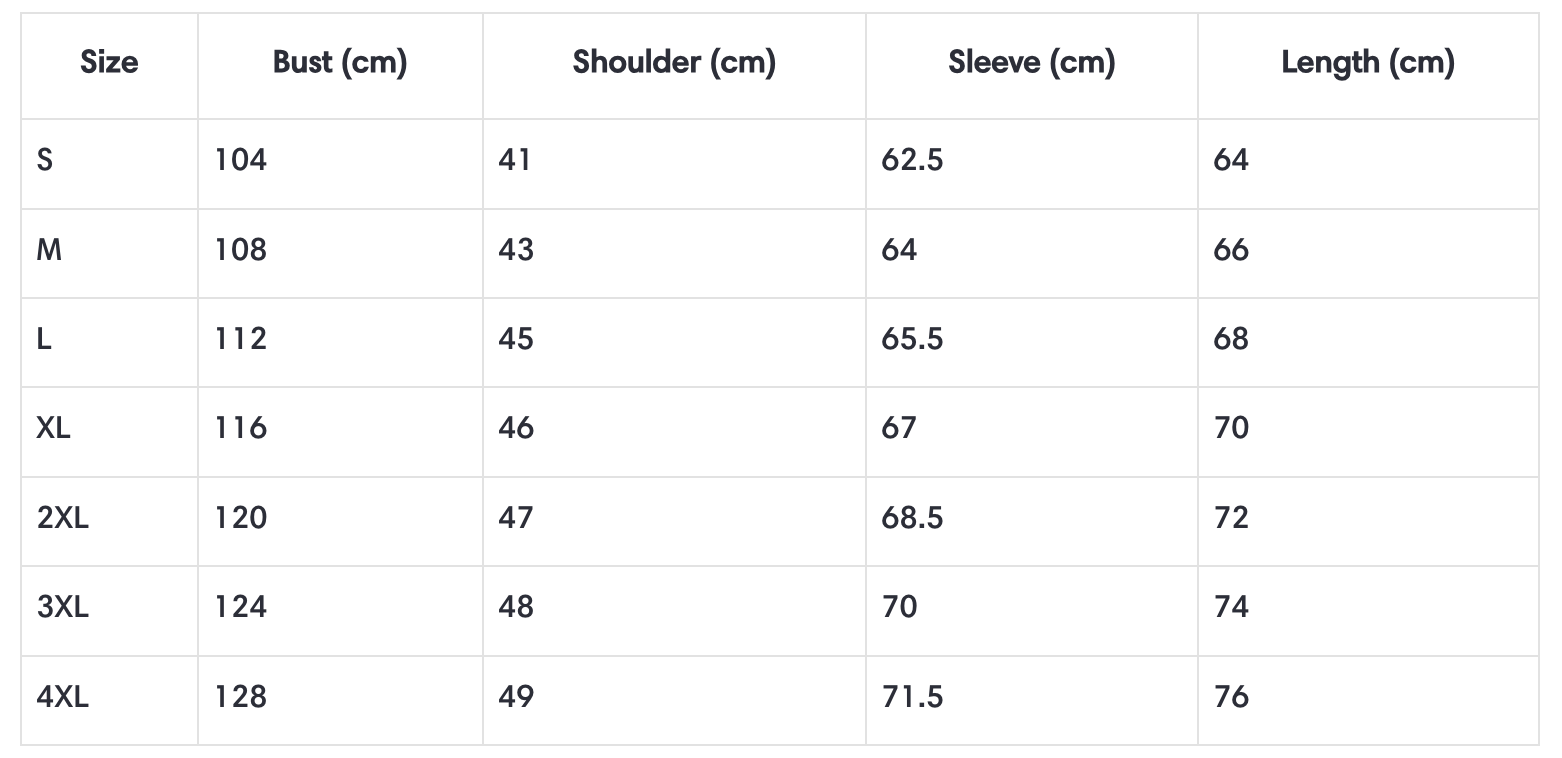Click shoulder value 43 in M row
The height and width of the screenshot is (758, 1562).
[x=516, y=249]
